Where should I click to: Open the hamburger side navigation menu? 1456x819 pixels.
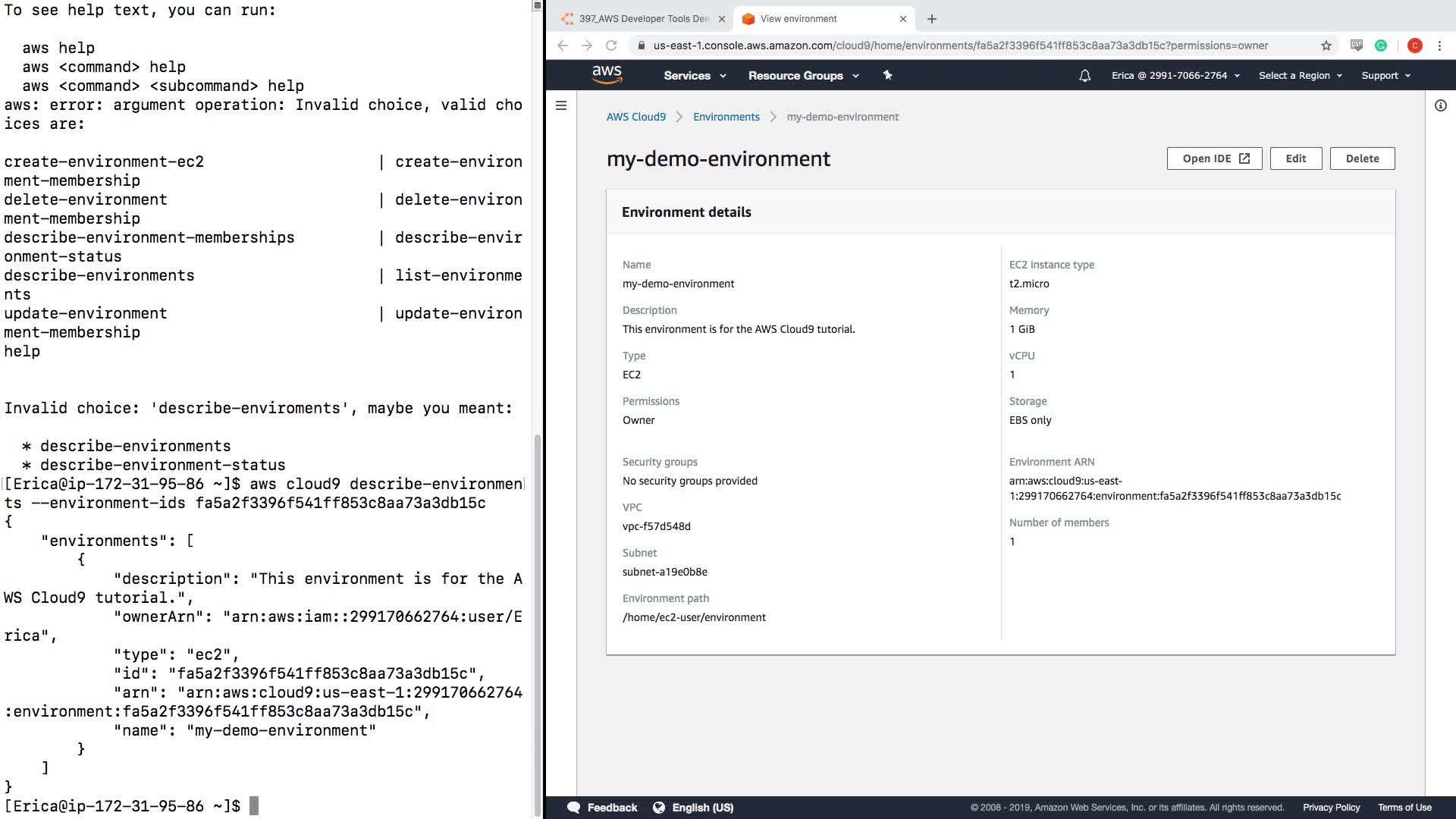tap(561, 105)
